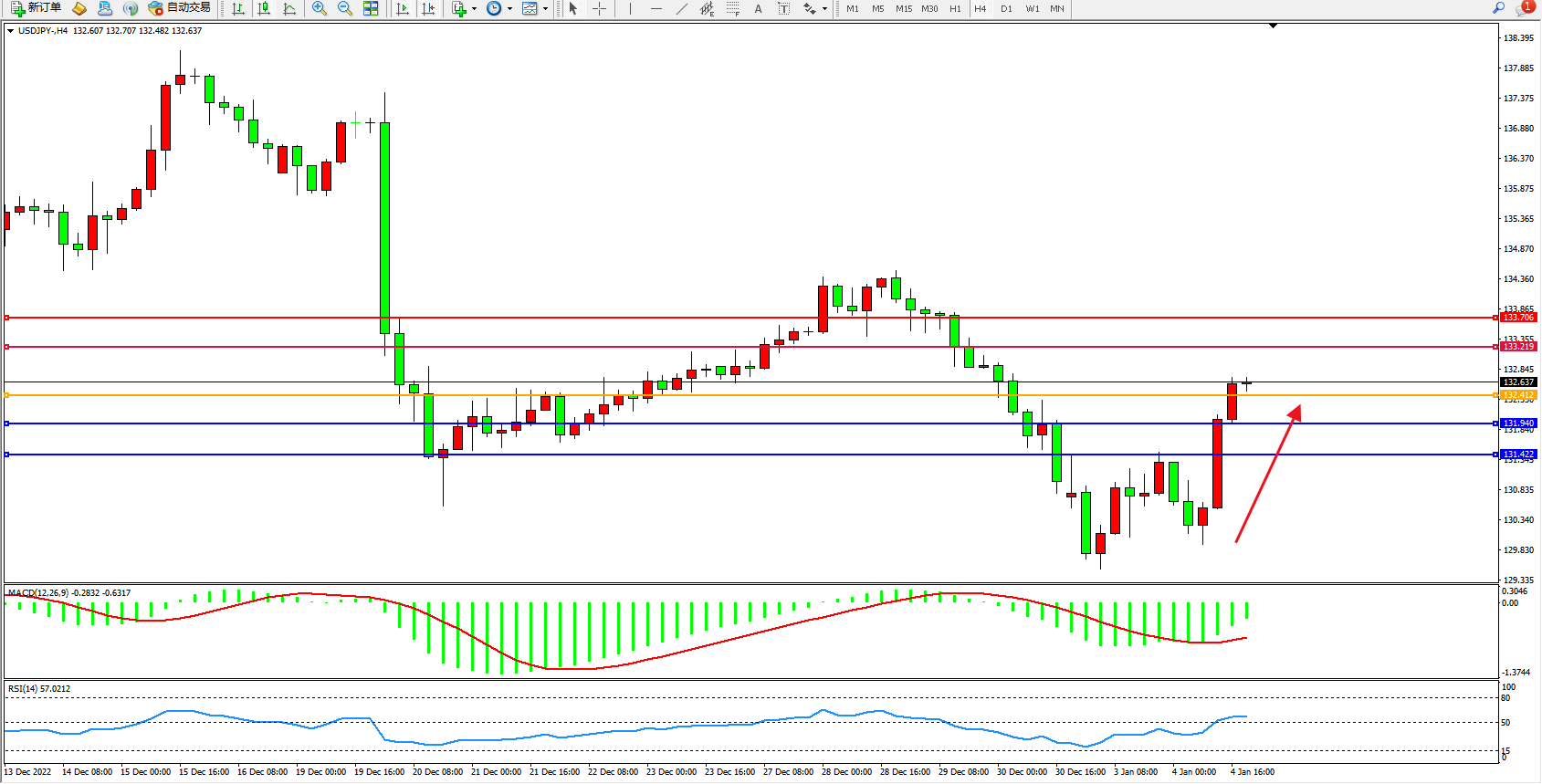Open the indicators list dropdown arrow
This screenshot has width=1542, height=784.
[x=474, y=9]
